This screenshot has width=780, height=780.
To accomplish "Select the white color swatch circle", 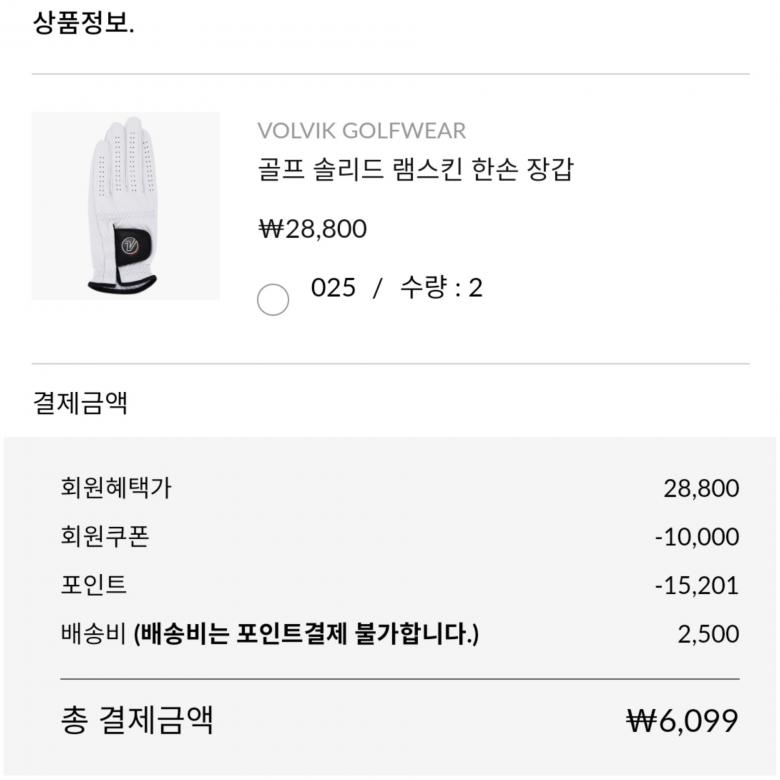I will coord(273,299).
